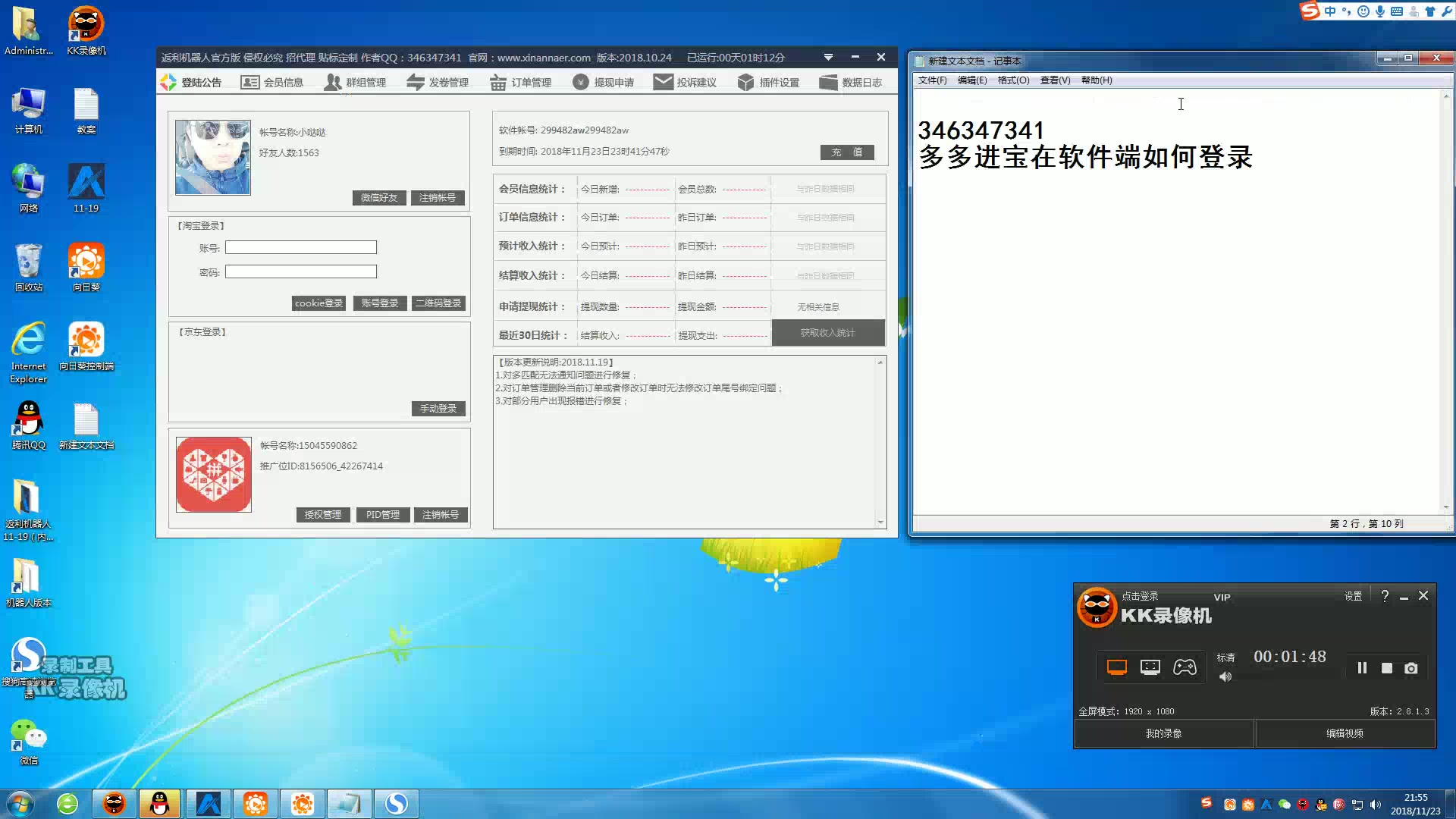Screen dimensions: 1456x819
Task: Open the robot window title dropdown arrow
Action: pyautogui.click(x=828, y=57)
